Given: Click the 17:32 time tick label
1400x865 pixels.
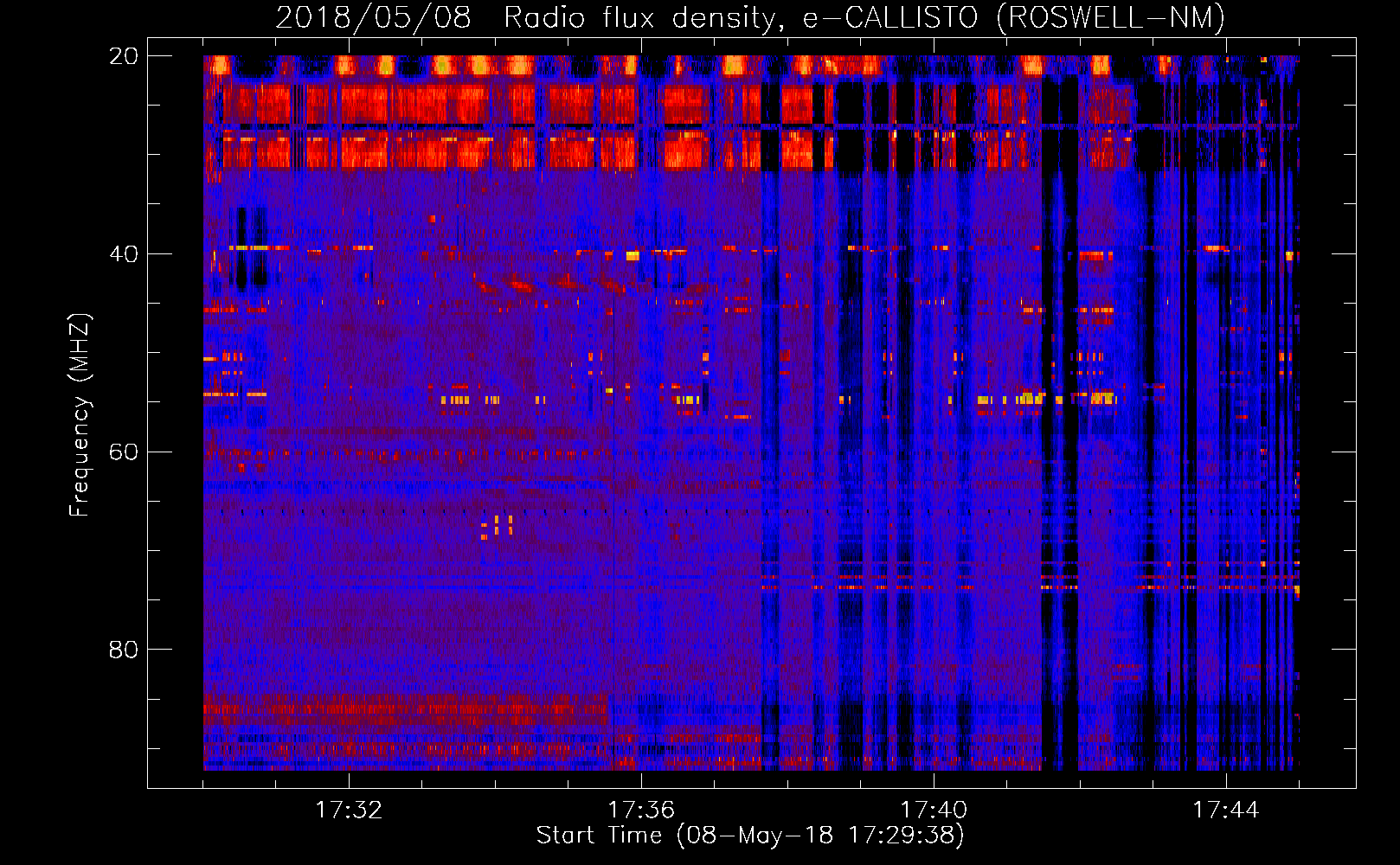Looking at the screenshot, I should 349,811.
